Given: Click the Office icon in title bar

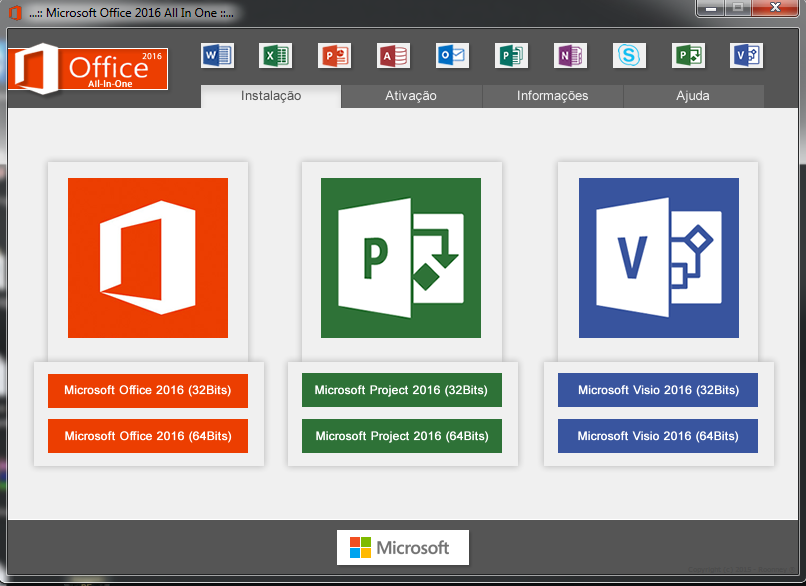Looking at the screenshot, I should 15,13.
